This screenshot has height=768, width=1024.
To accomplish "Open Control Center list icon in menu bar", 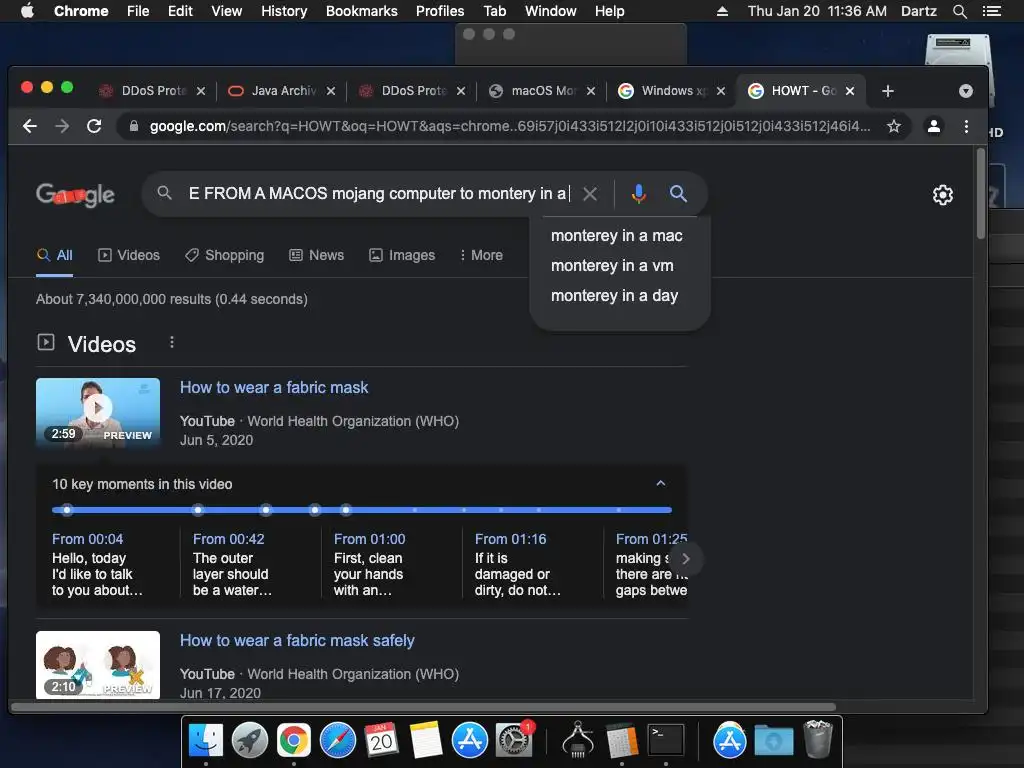I will tap(991, 11).
